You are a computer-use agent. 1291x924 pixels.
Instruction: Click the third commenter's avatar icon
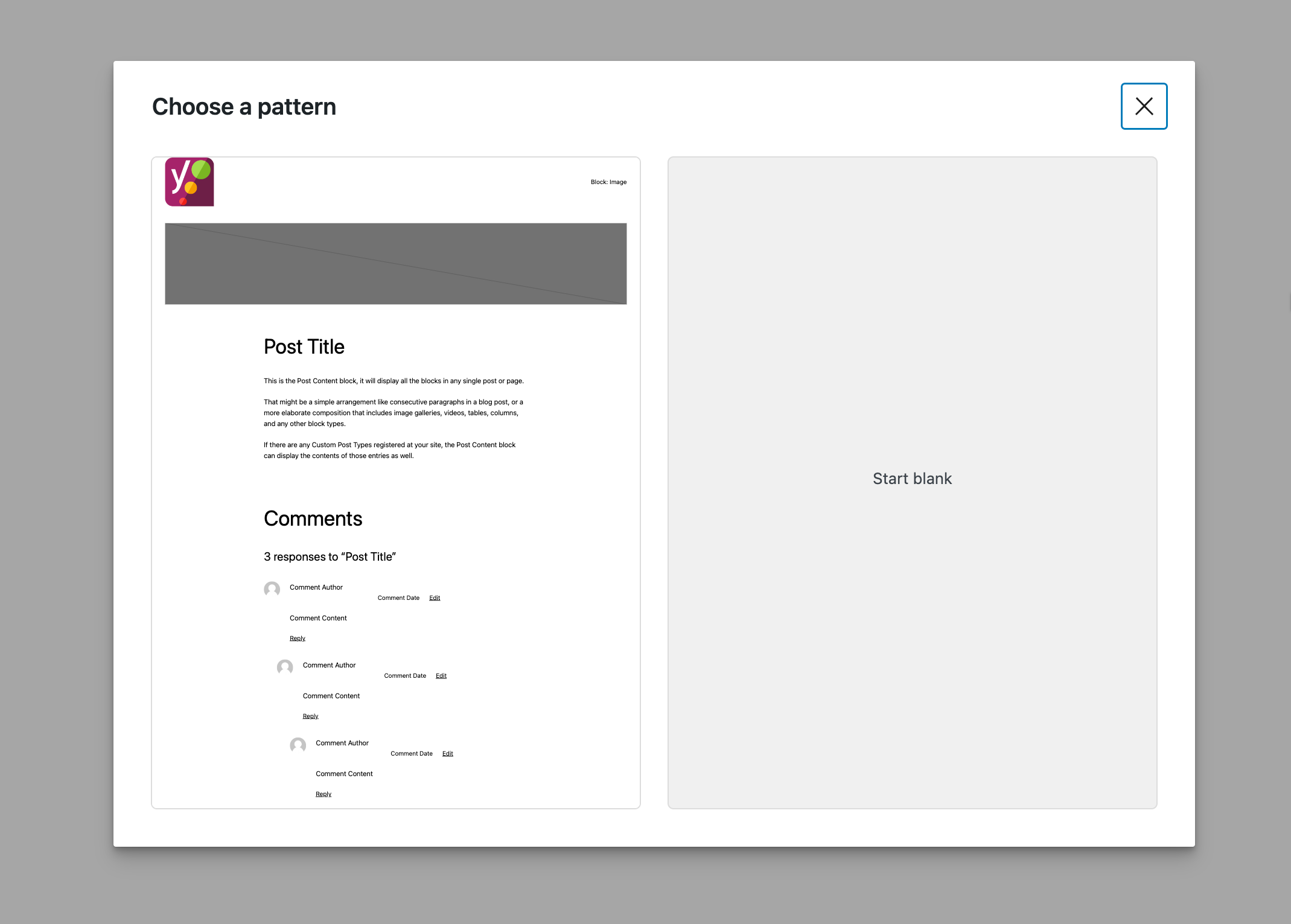298,745
